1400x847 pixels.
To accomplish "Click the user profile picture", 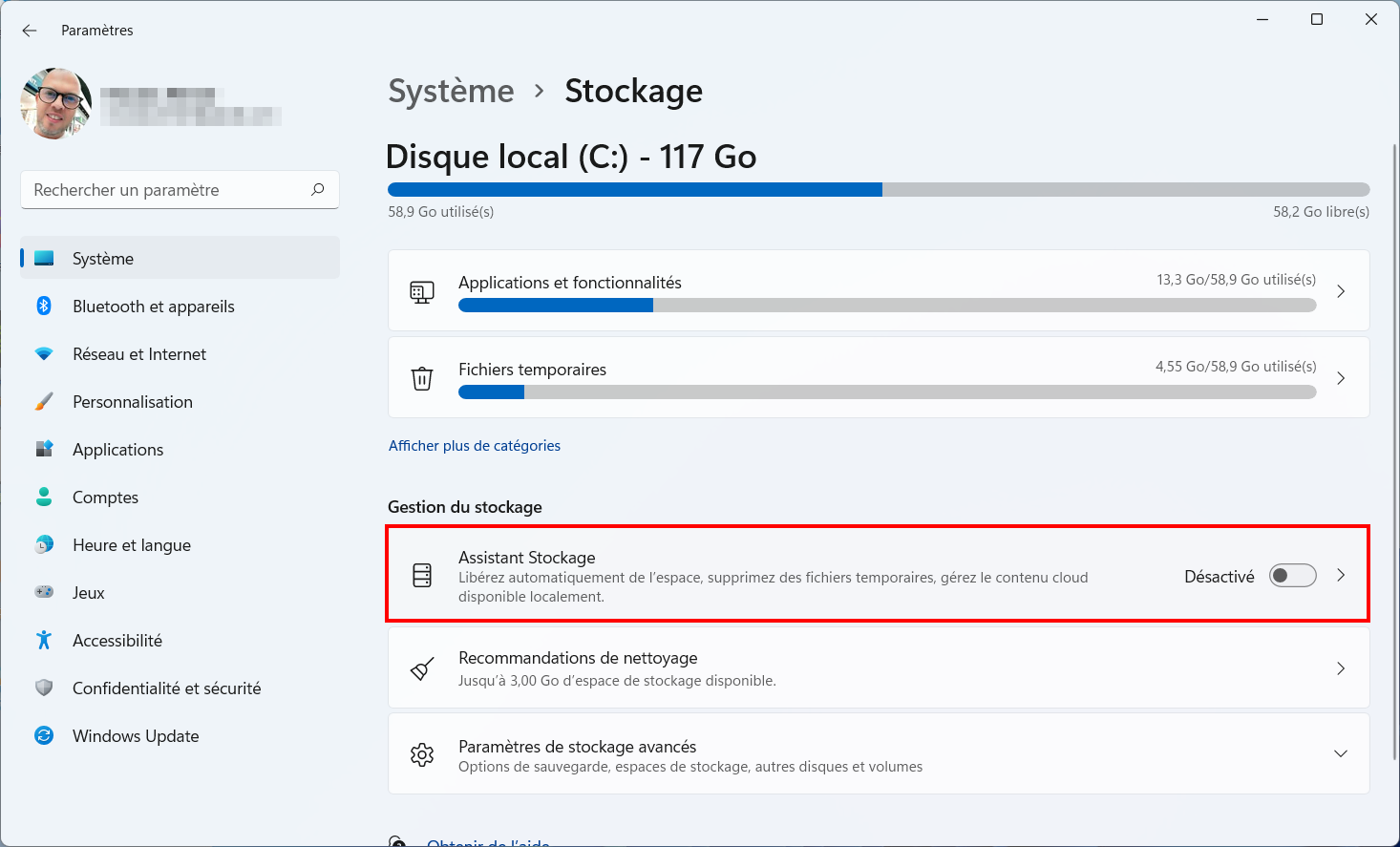I will coord(56,103).
